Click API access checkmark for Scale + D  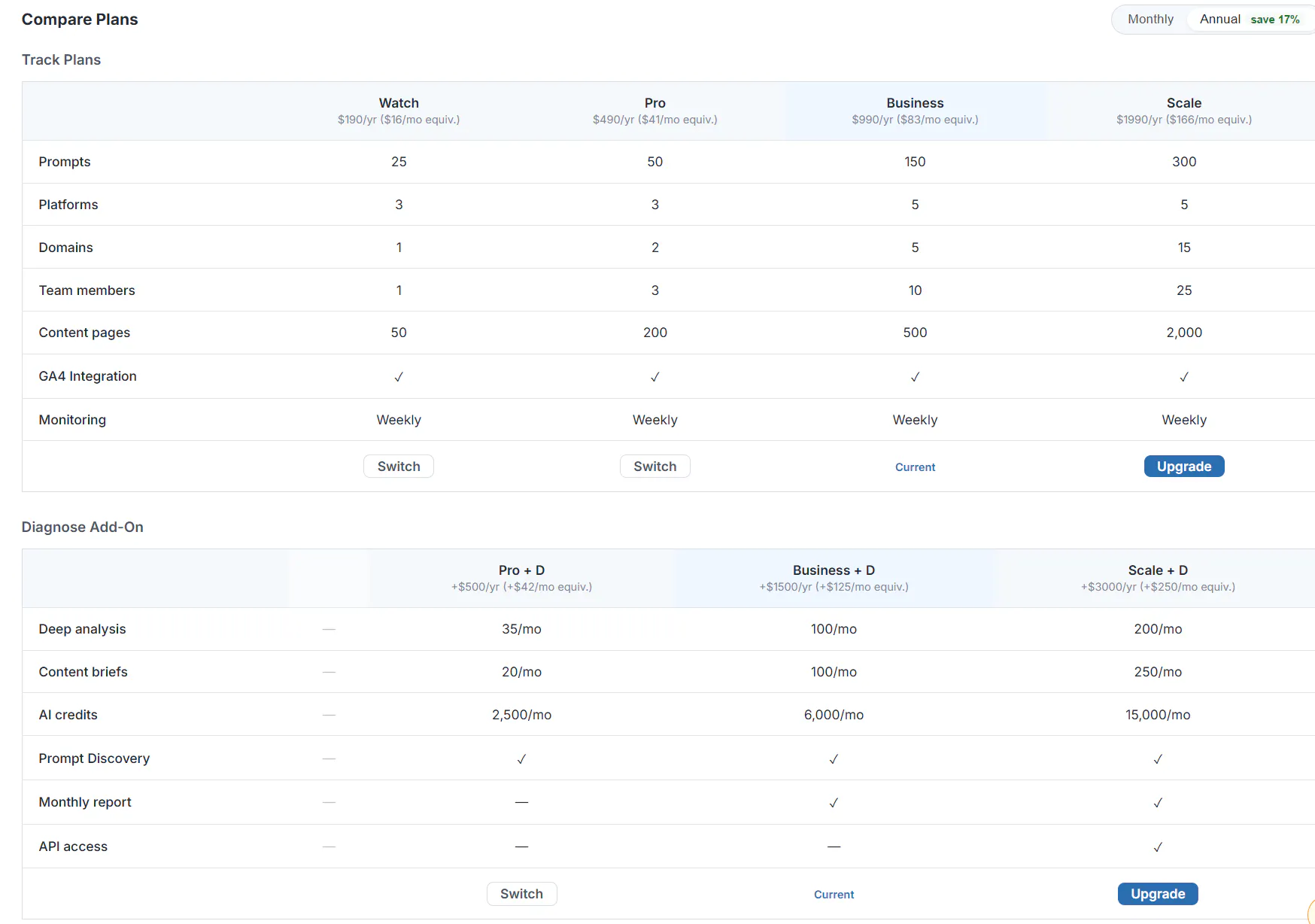click(x=1158, y=847)
